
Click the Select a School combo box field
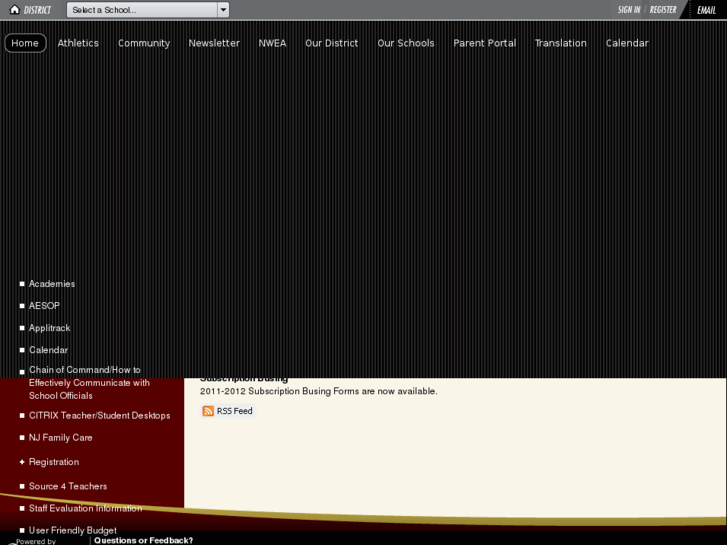(148, 10)
